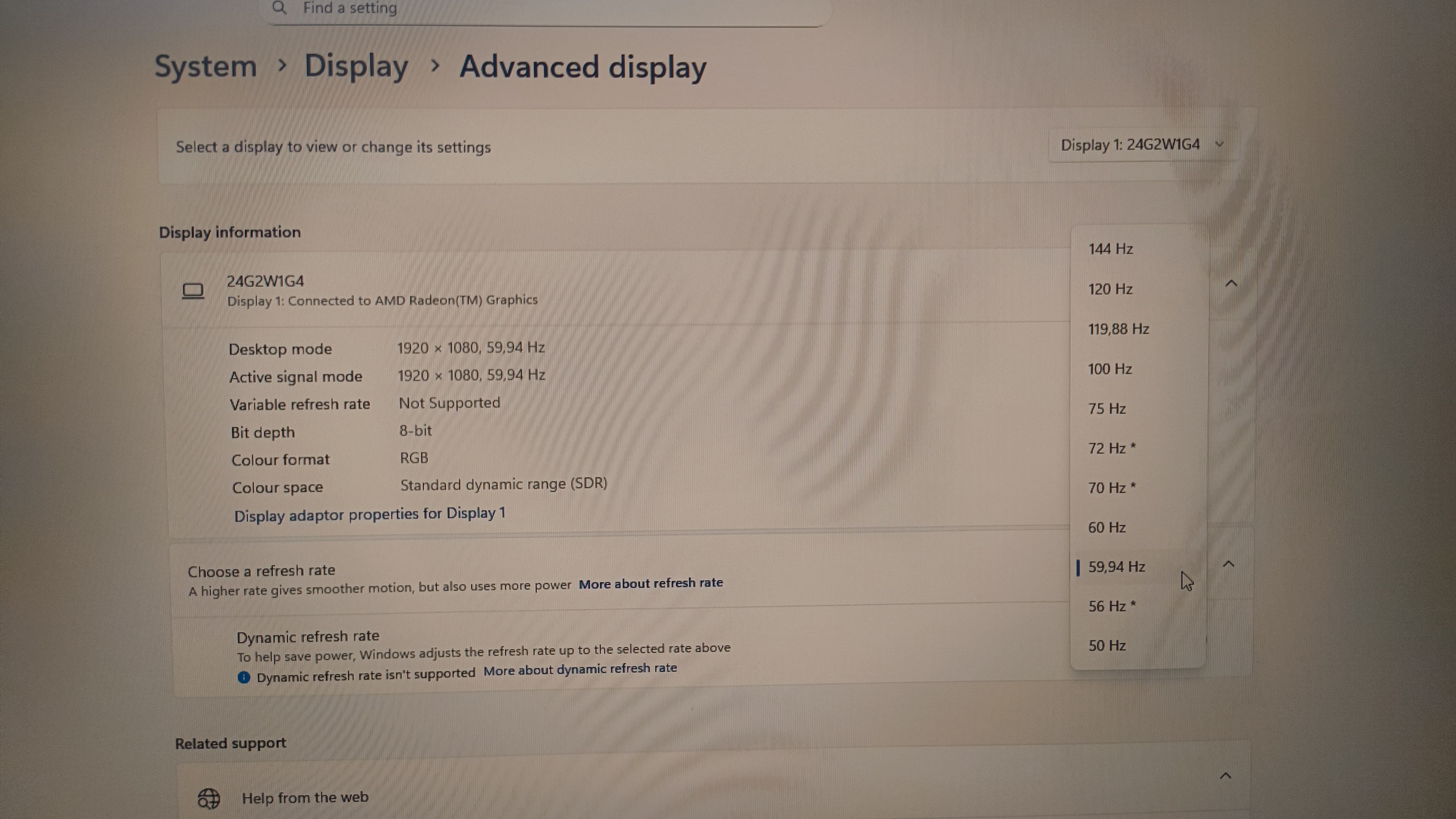
Task: Select 60 Hz in dropdown list
Action: click(1107, 527)
